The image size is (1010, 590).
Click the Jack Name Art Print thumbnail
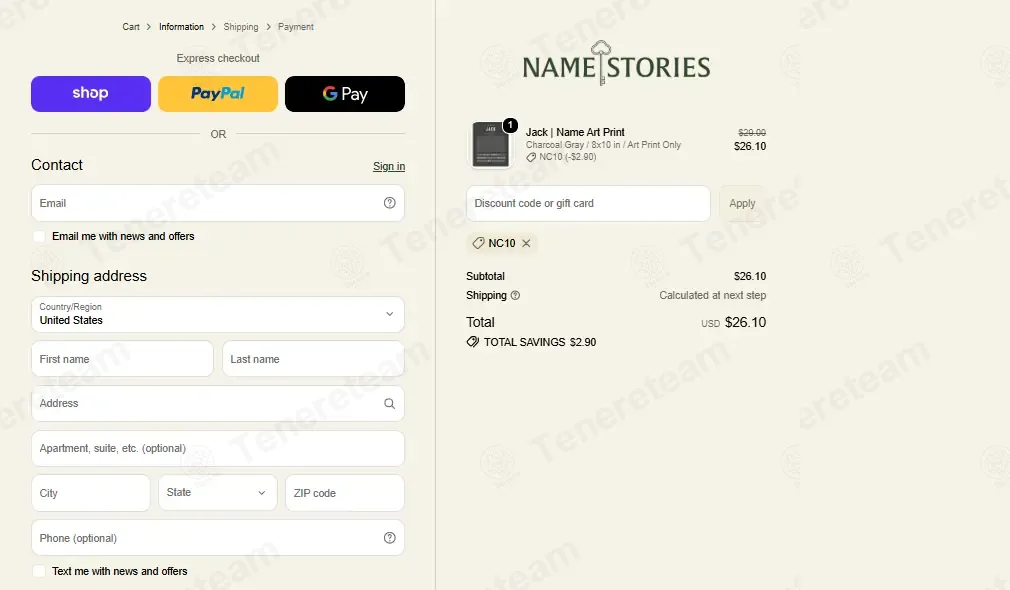[491, 145]
